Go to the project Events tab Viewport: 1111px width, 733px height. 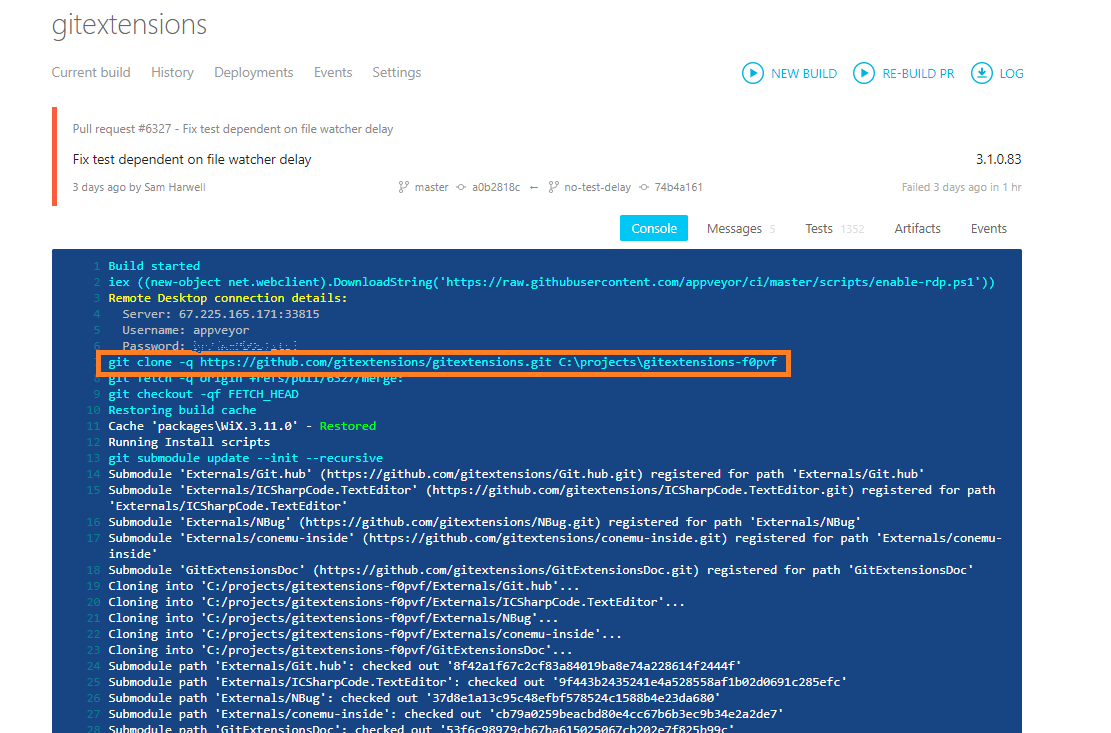333,72
